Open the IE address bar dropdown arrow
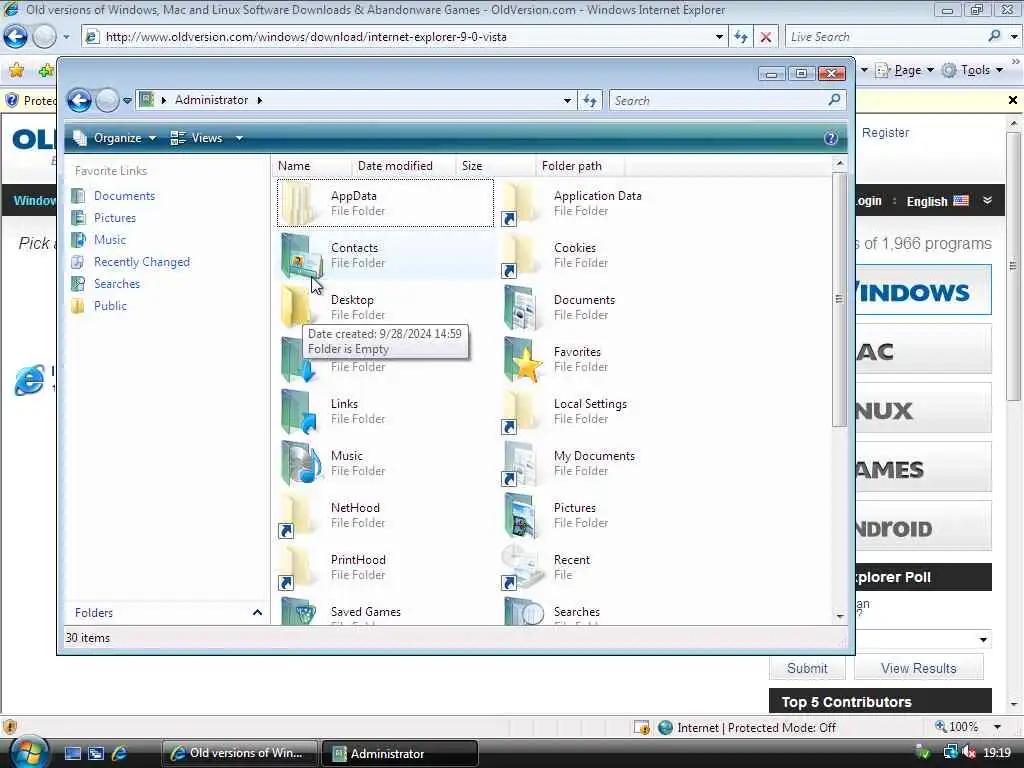 [x=719, y=37]
